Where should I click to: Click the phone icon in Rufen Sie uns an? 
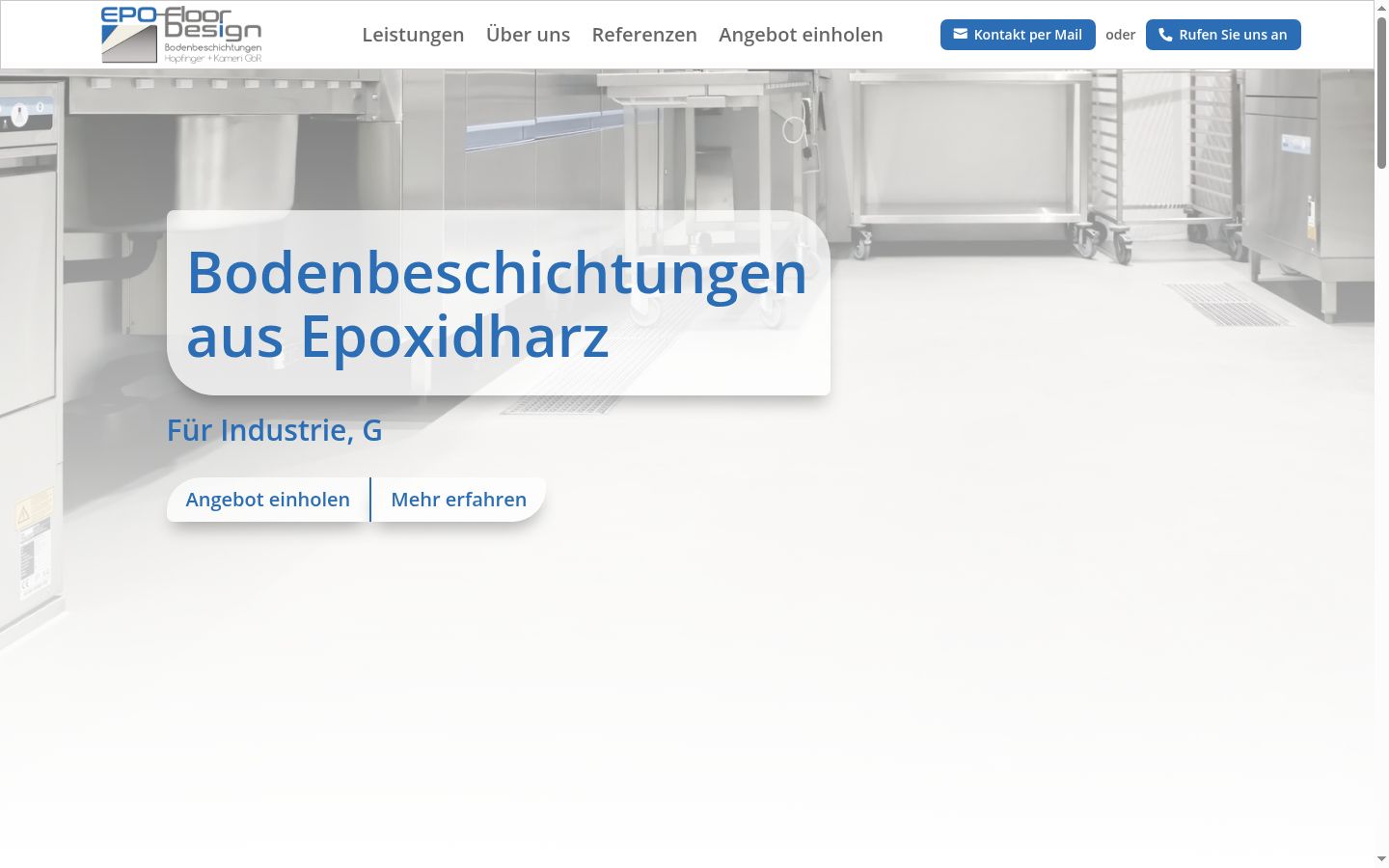[1165, 35]
